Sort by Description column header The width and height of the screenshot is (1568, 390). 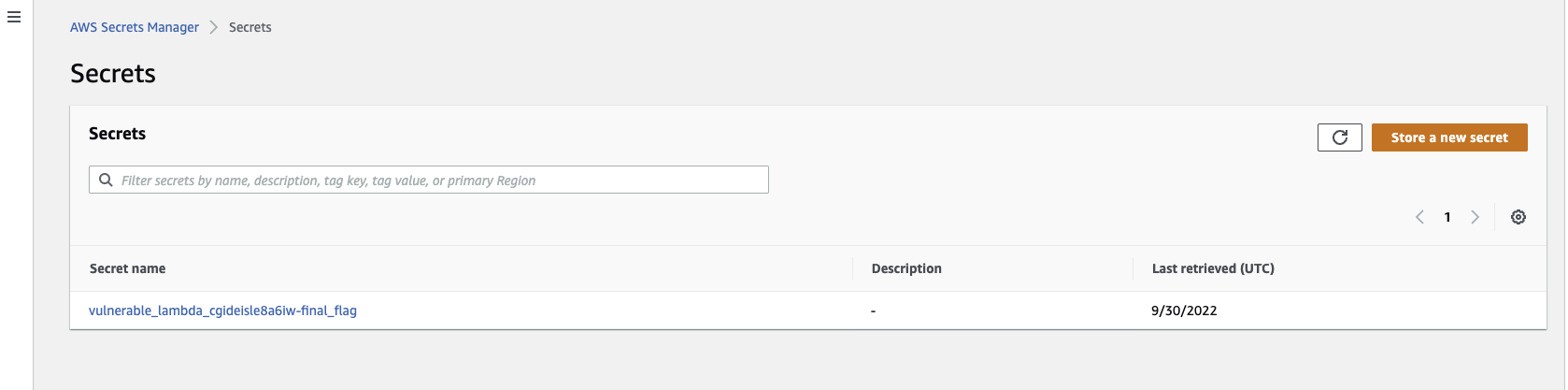[x=906, y=268]
